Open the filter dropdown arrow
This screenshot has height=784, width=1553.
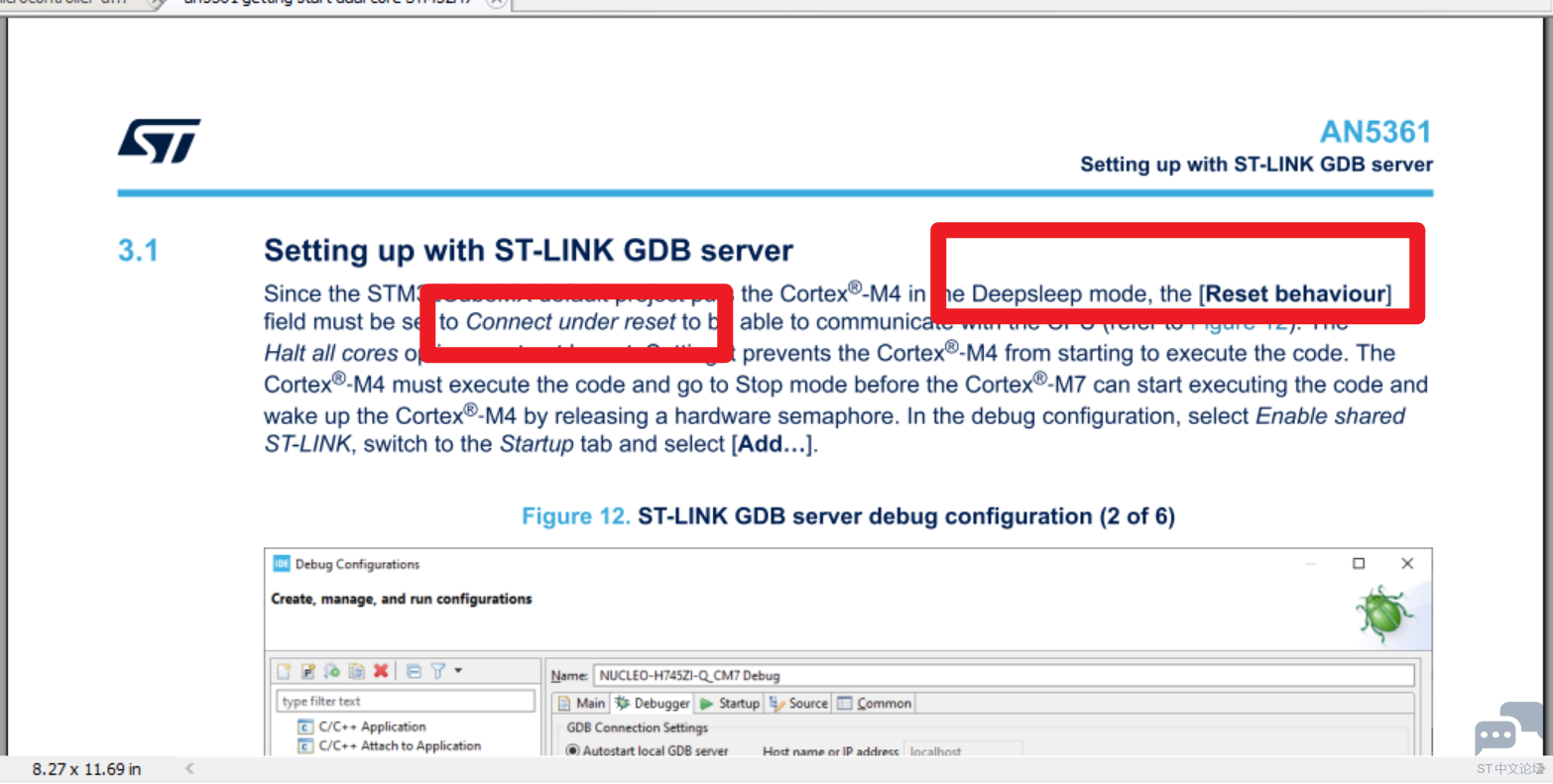(x=458, y=671)
